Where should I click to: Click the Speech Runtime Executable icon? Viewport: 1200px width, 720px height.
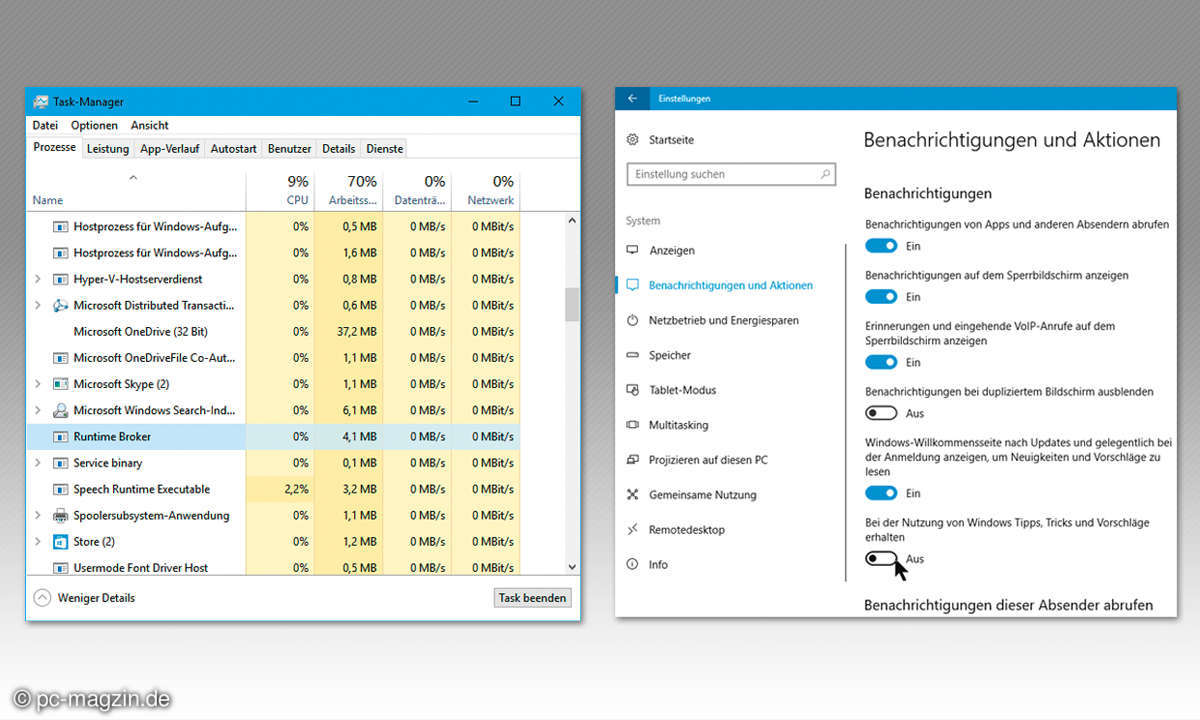(60, 489)
